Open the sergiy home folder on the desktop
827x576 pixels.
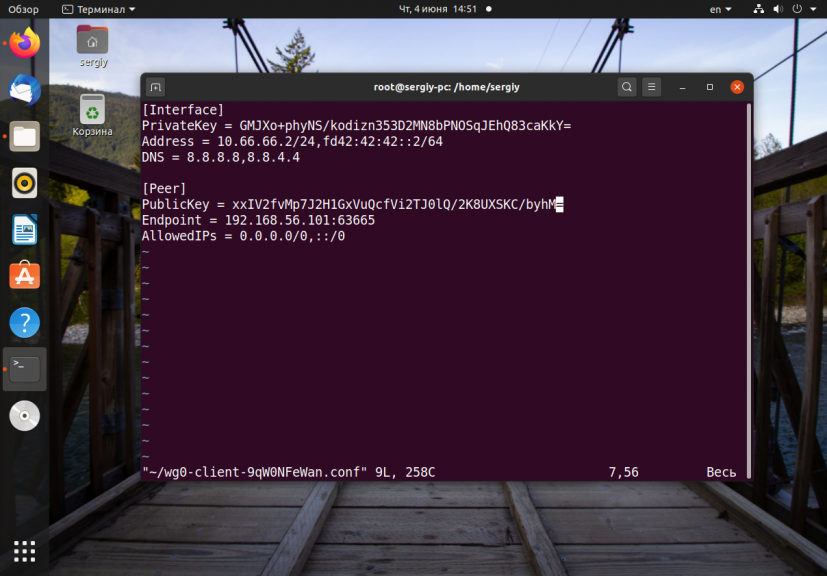(x=93, y=46)
